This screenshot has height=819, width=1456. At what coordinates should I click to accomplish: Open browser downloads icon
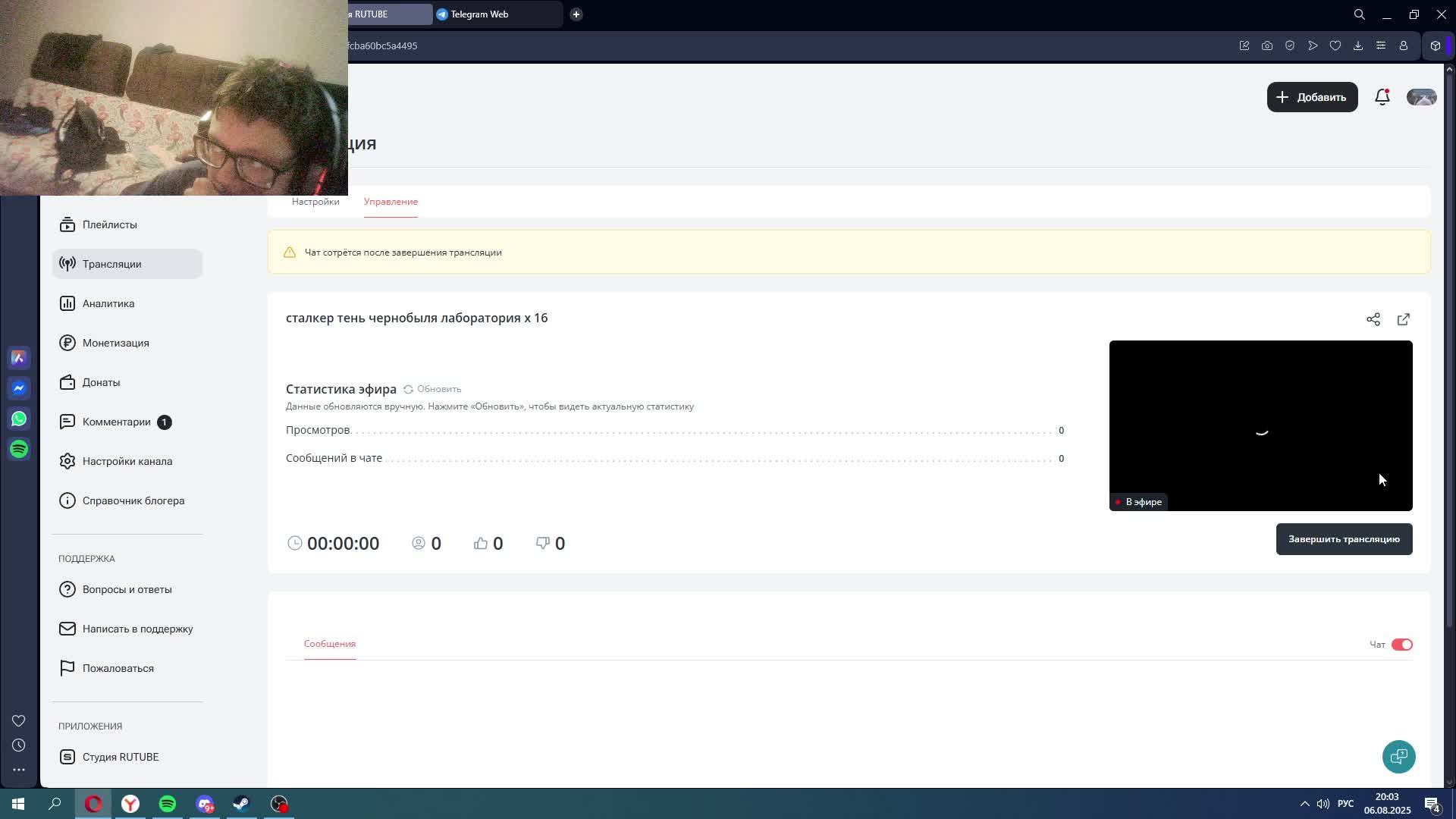pos(1357,45)
